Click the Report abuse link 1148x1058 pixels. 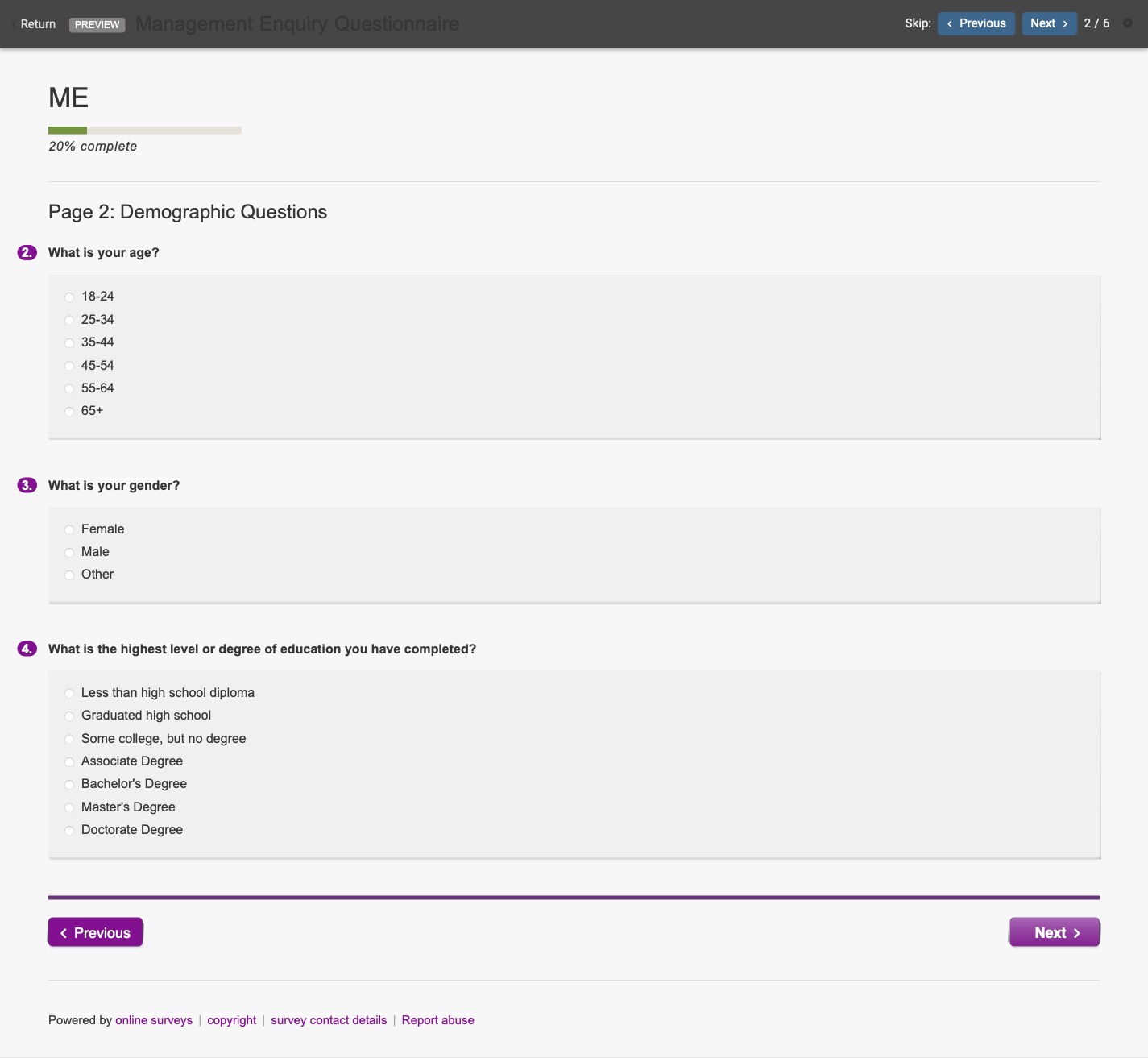point(438,1020)
